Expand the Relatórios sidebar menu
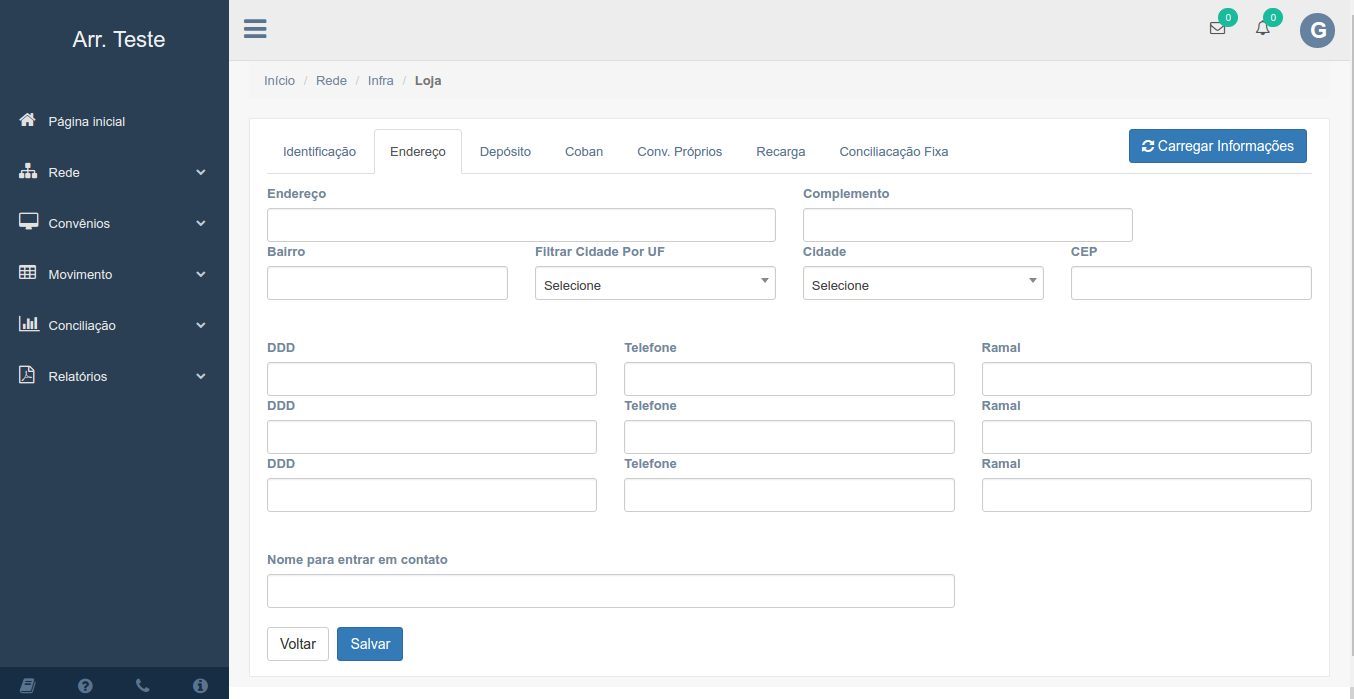 pos(113,376)
